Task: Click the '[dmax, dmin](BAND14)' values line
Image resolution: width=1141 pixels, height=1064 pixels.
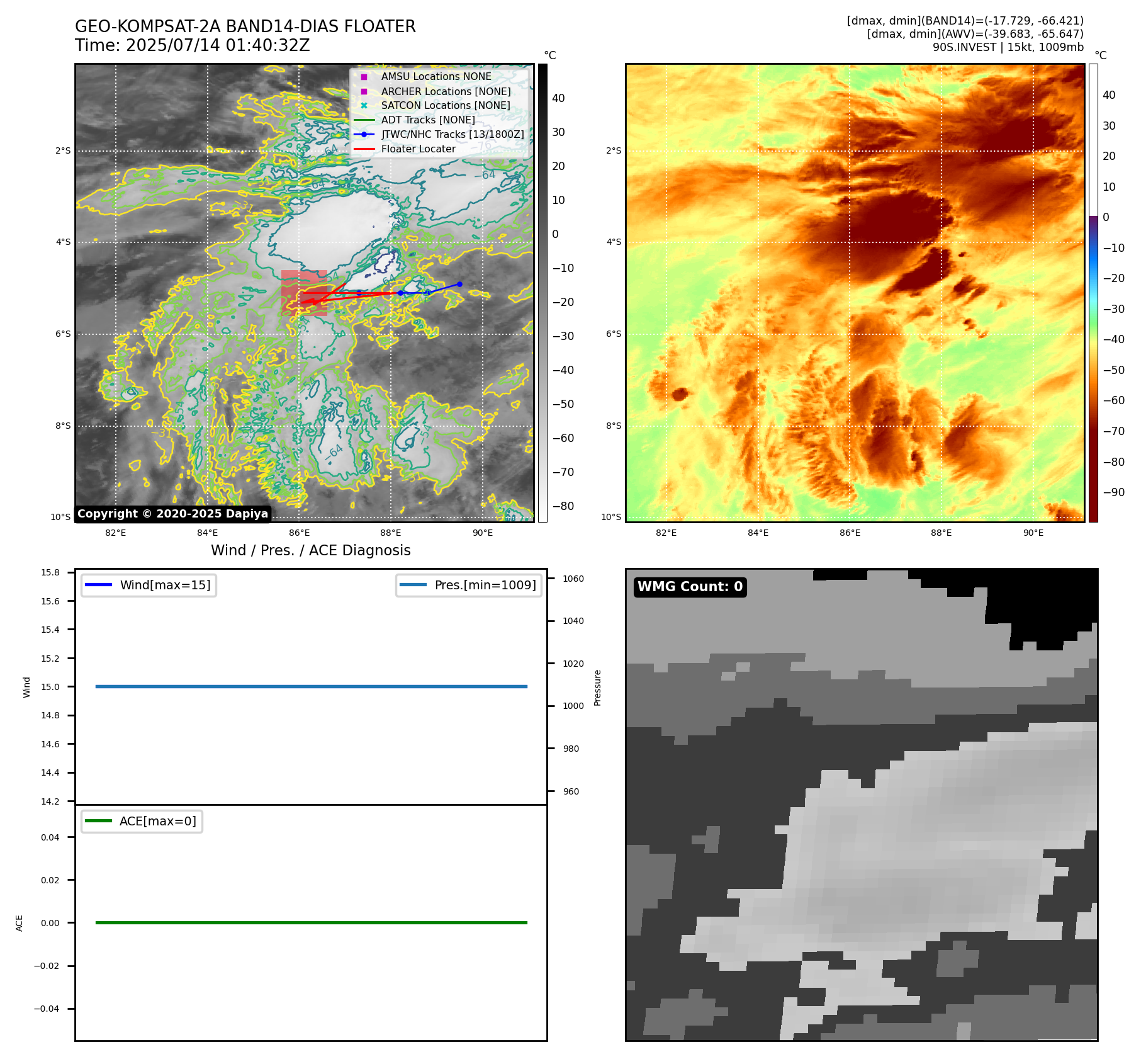Action: [965, 21]
